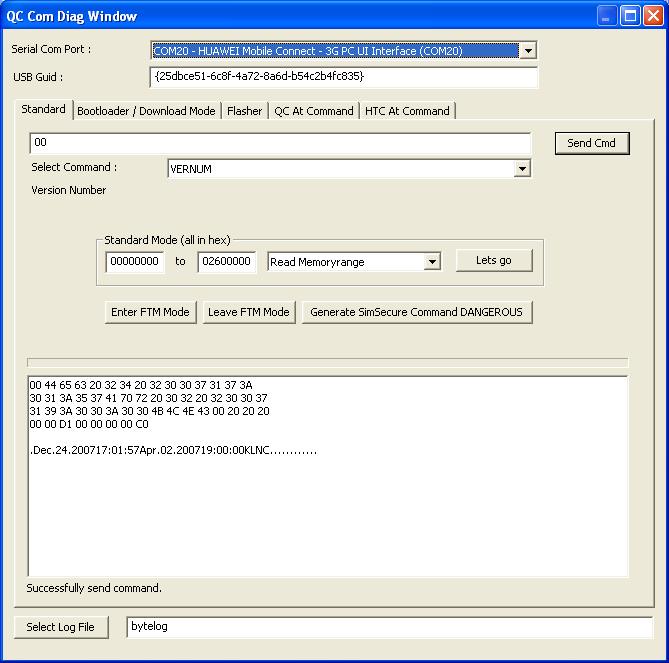Click the Standard Mode (all in hex) group label

pos(167,240)
